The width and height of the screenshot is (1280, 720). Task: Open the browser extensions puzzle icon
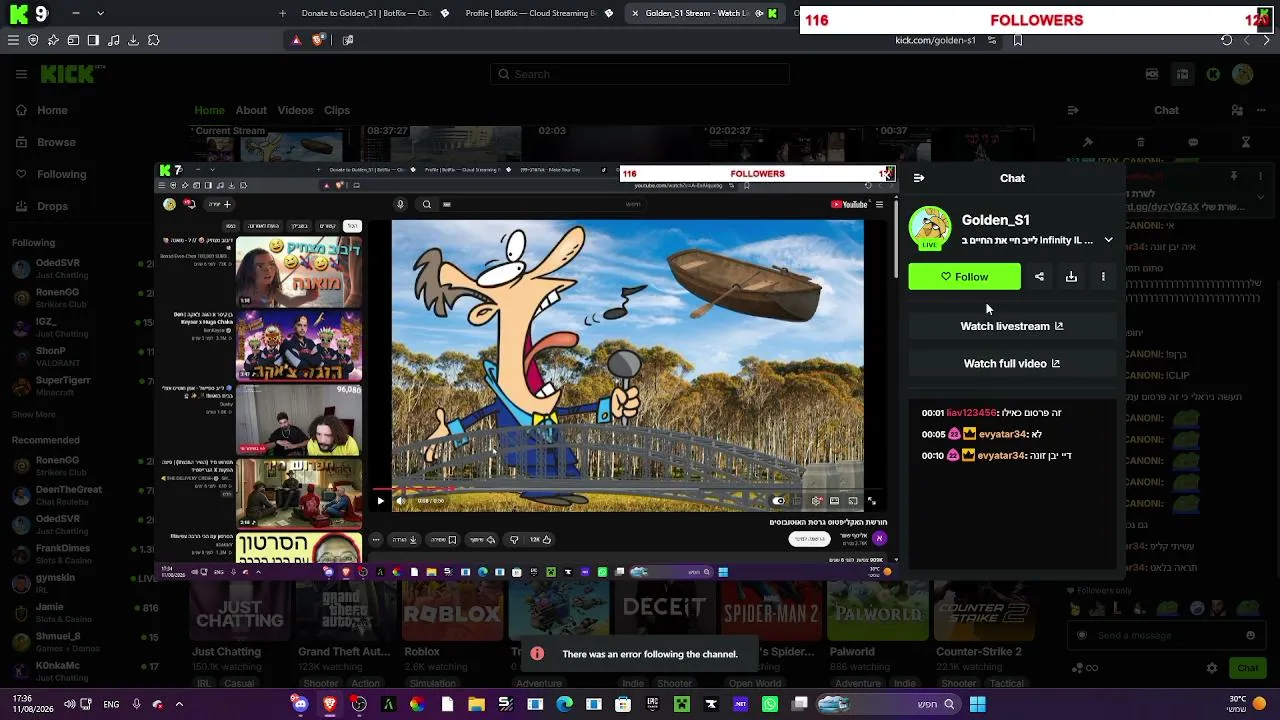point(153,40)
